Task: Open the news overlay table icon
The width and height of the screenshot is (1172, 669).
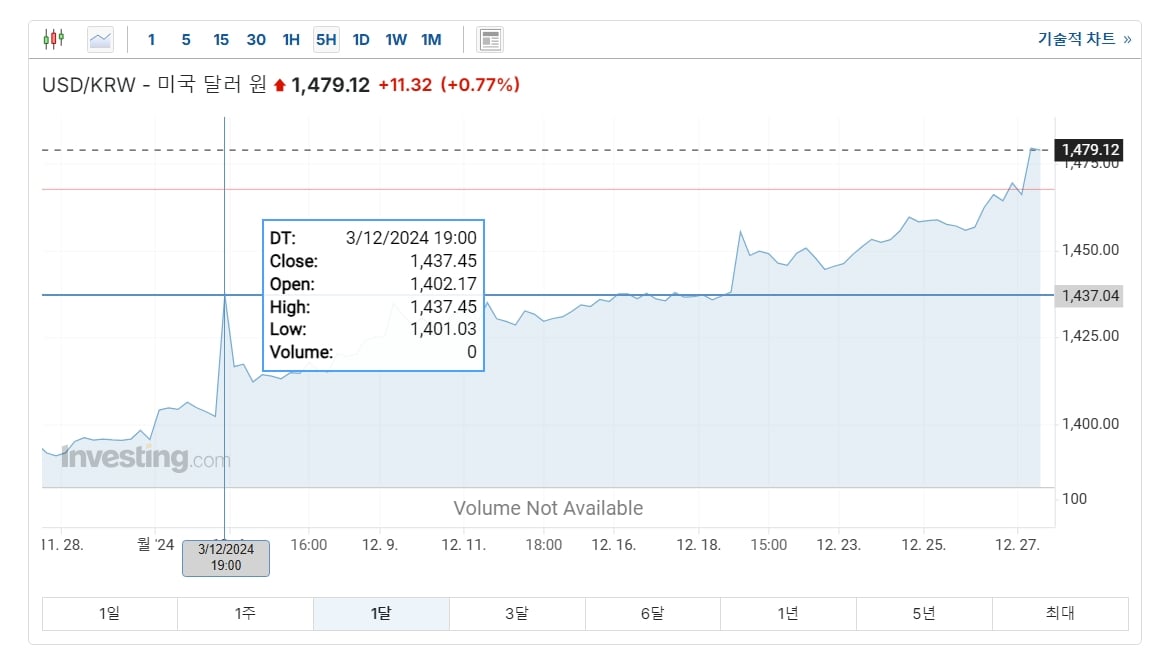Action: tap(490, 40)
